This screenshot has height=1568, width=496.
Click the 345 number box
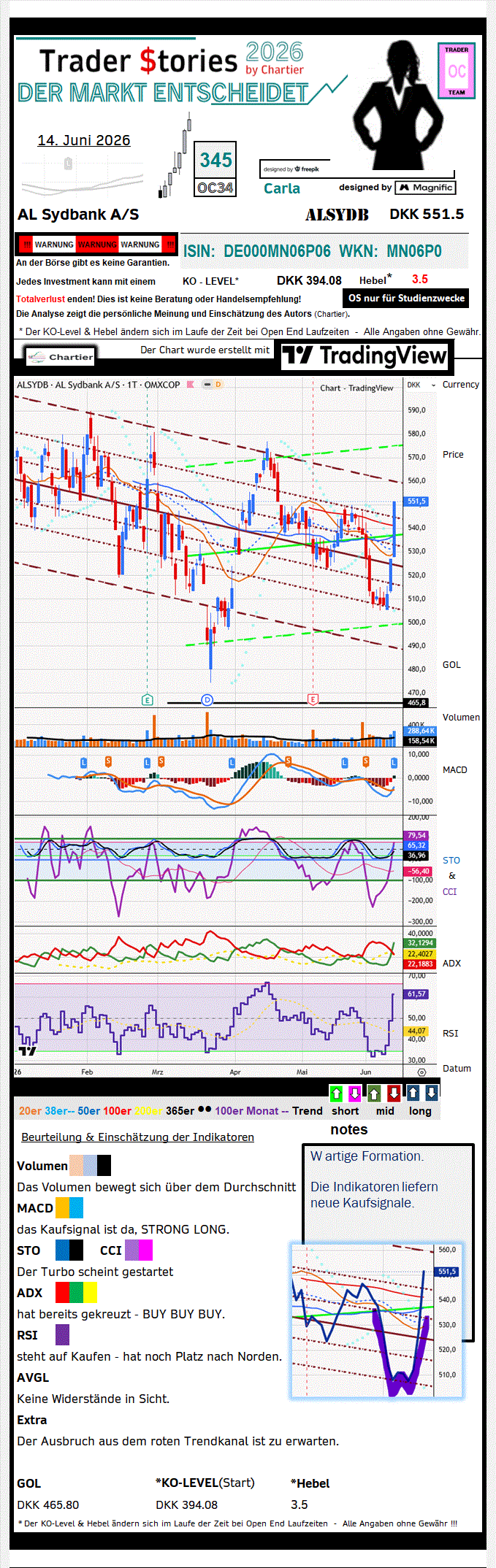click(215, 160)
